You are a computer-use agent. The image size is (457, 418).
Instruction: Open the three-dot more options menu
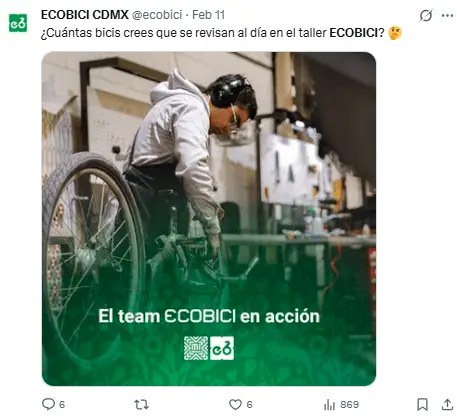tap(447, 15)
